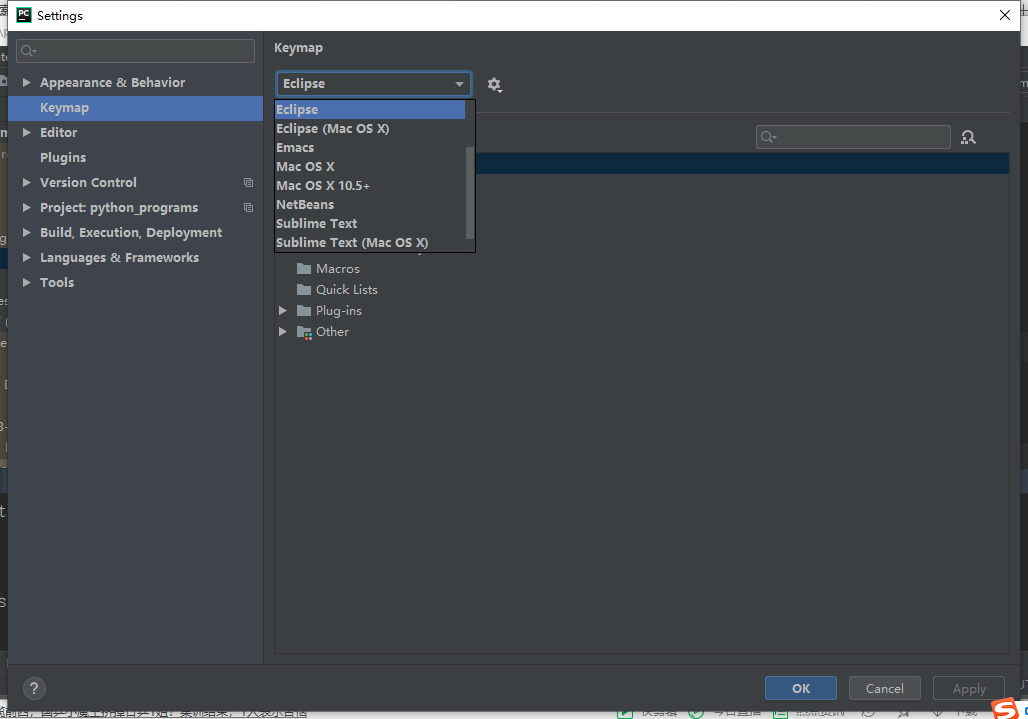
Task: Expand the Project: python_programs section
Action: (27, 207)
